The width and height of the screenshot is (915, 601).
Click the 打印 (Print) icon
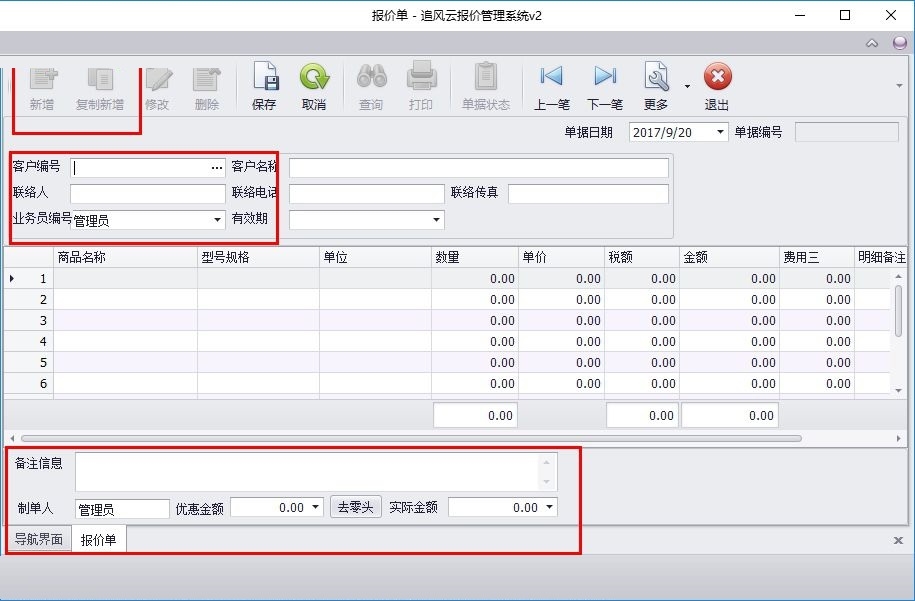pos(421,77)
